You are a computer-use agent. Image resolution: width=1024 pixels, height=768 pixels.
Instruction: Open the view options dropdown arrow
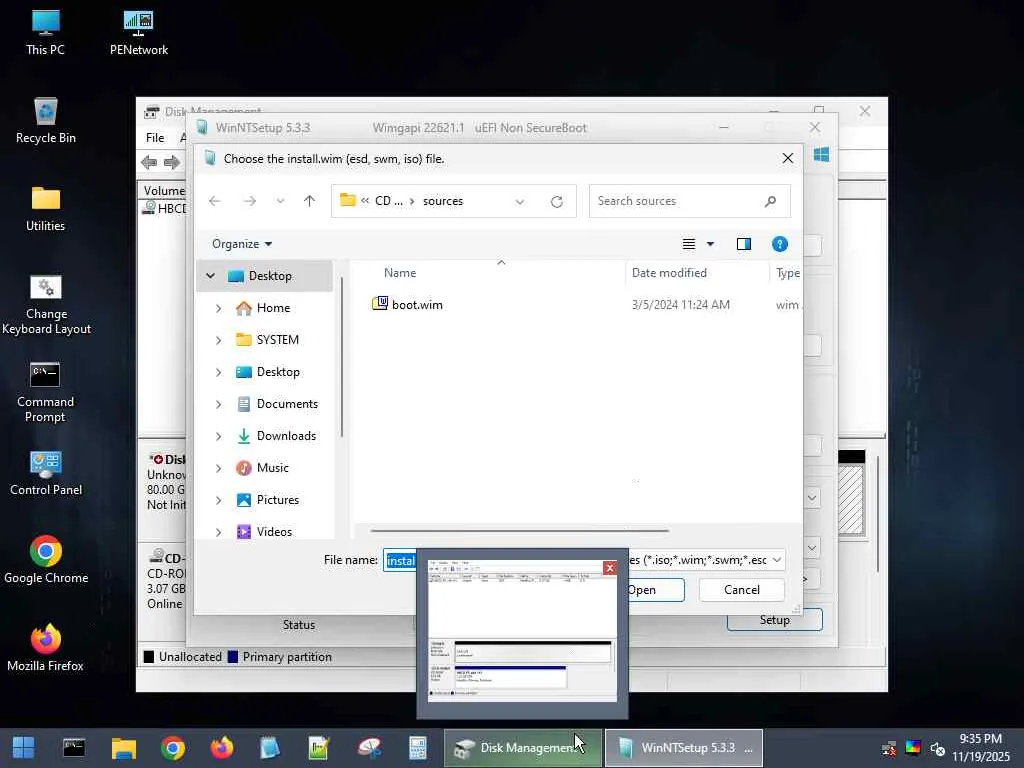pyautogui.click(x=711, y=244)
